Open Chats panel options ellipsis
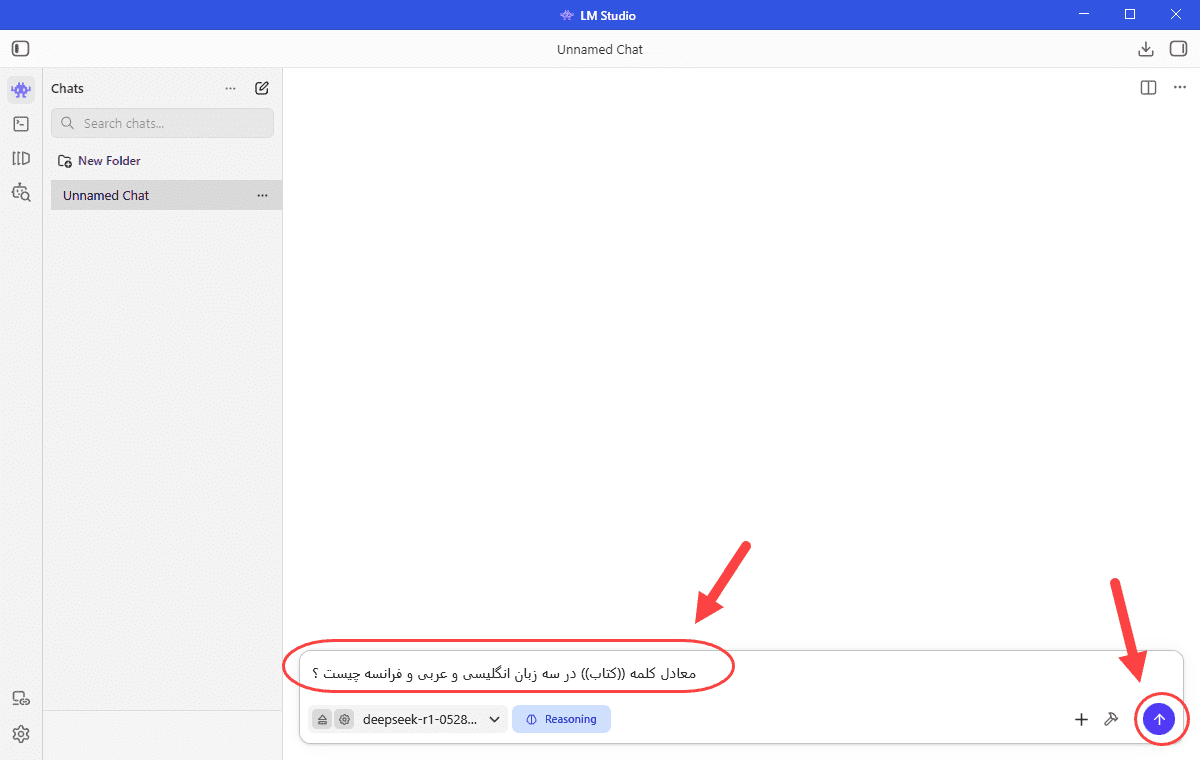 [231, 88]
